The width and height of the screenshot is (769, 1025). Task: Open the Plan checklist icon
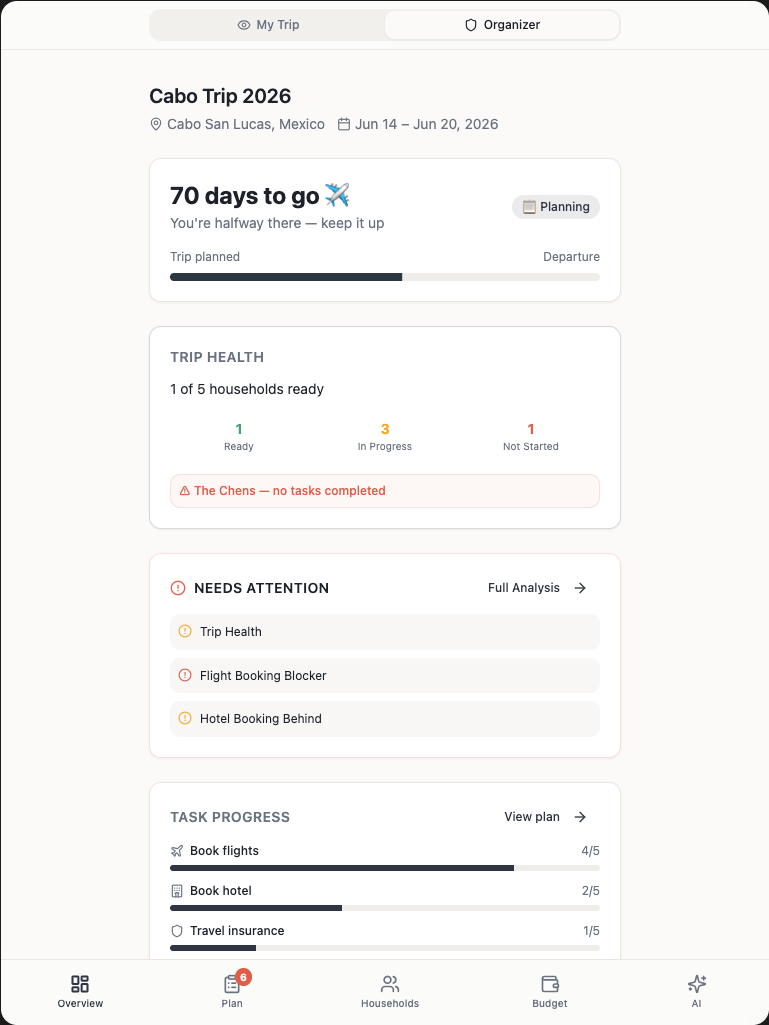[x=232, y=984]
